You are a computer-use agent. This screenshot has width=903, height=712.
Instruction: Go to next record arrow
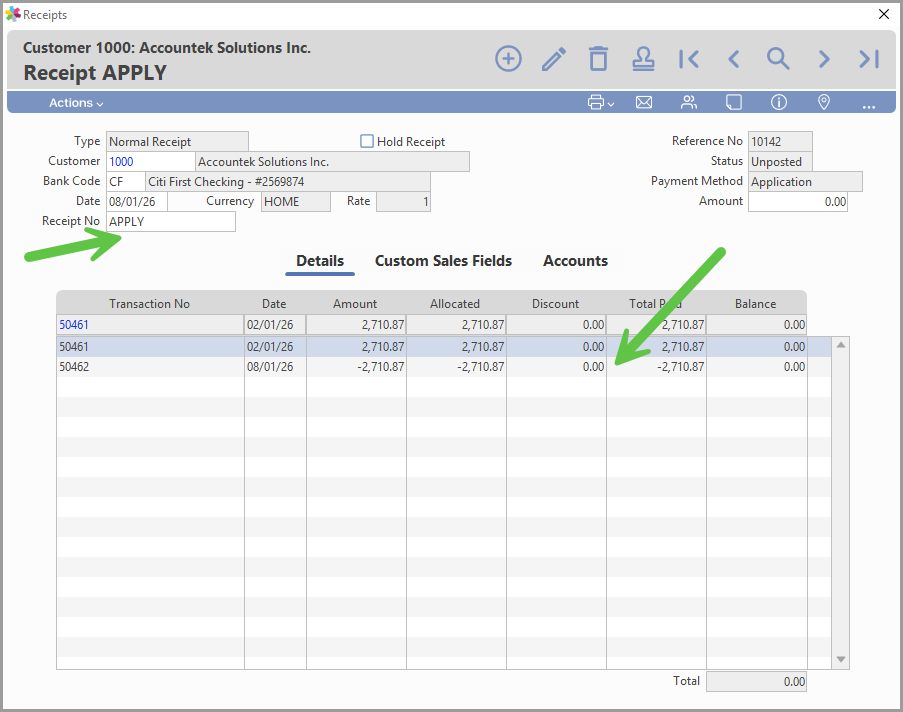[x=824, y=59]
